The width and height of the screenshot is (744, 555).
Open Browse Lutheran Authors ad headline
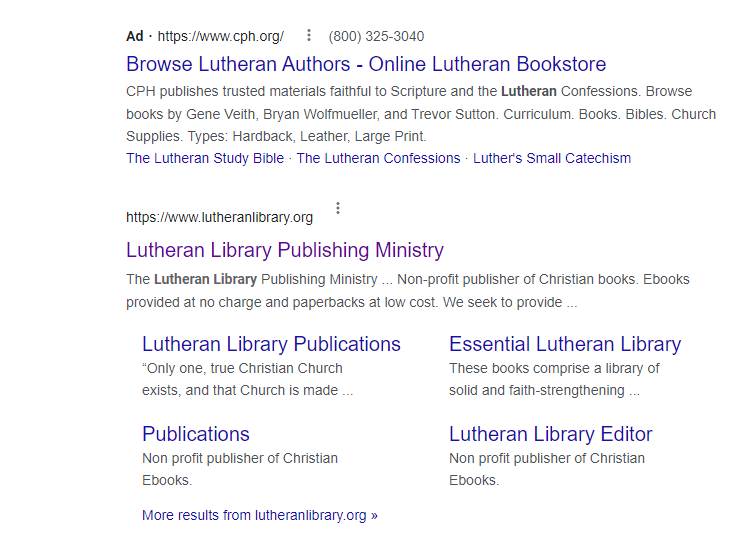click(x=366, y=64)
